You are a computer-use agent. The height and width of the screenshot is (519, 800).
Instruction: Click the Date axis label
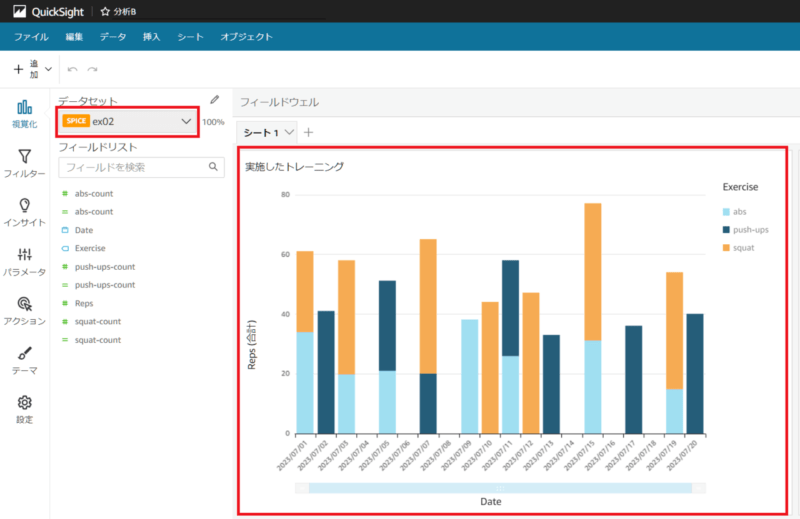coord(491,502)
